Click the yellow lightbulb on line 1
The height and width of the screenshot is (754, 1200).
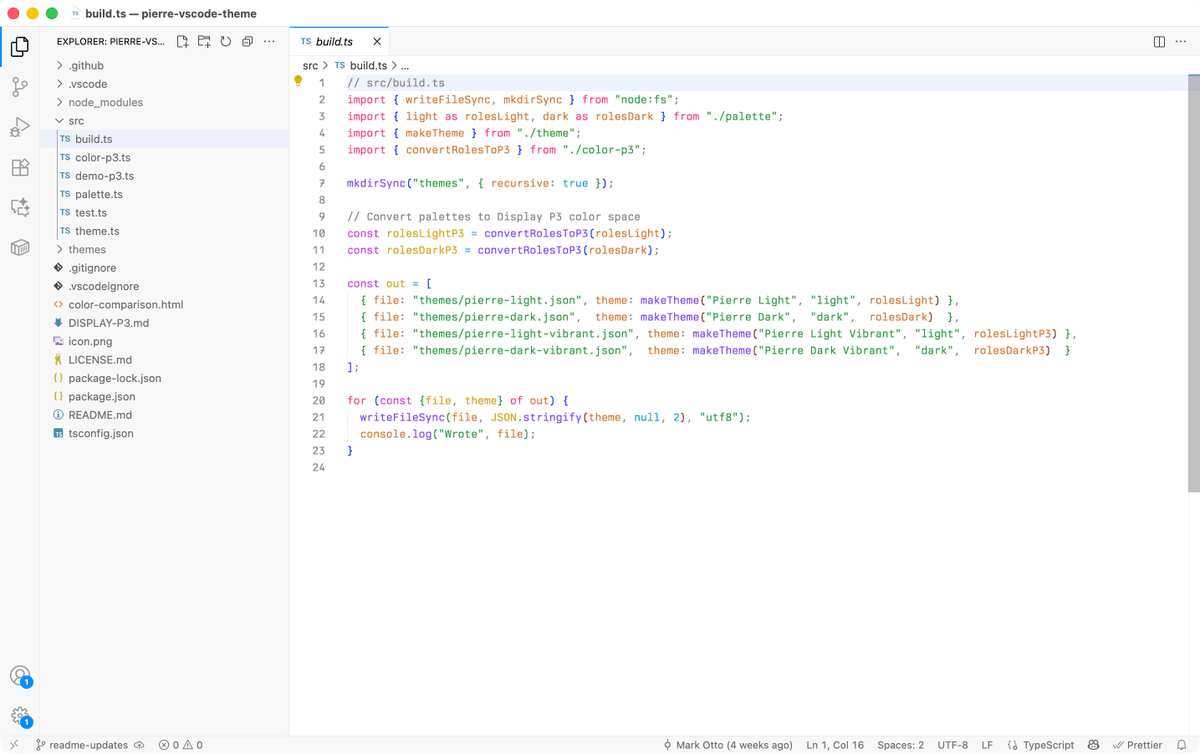[298, 82]
